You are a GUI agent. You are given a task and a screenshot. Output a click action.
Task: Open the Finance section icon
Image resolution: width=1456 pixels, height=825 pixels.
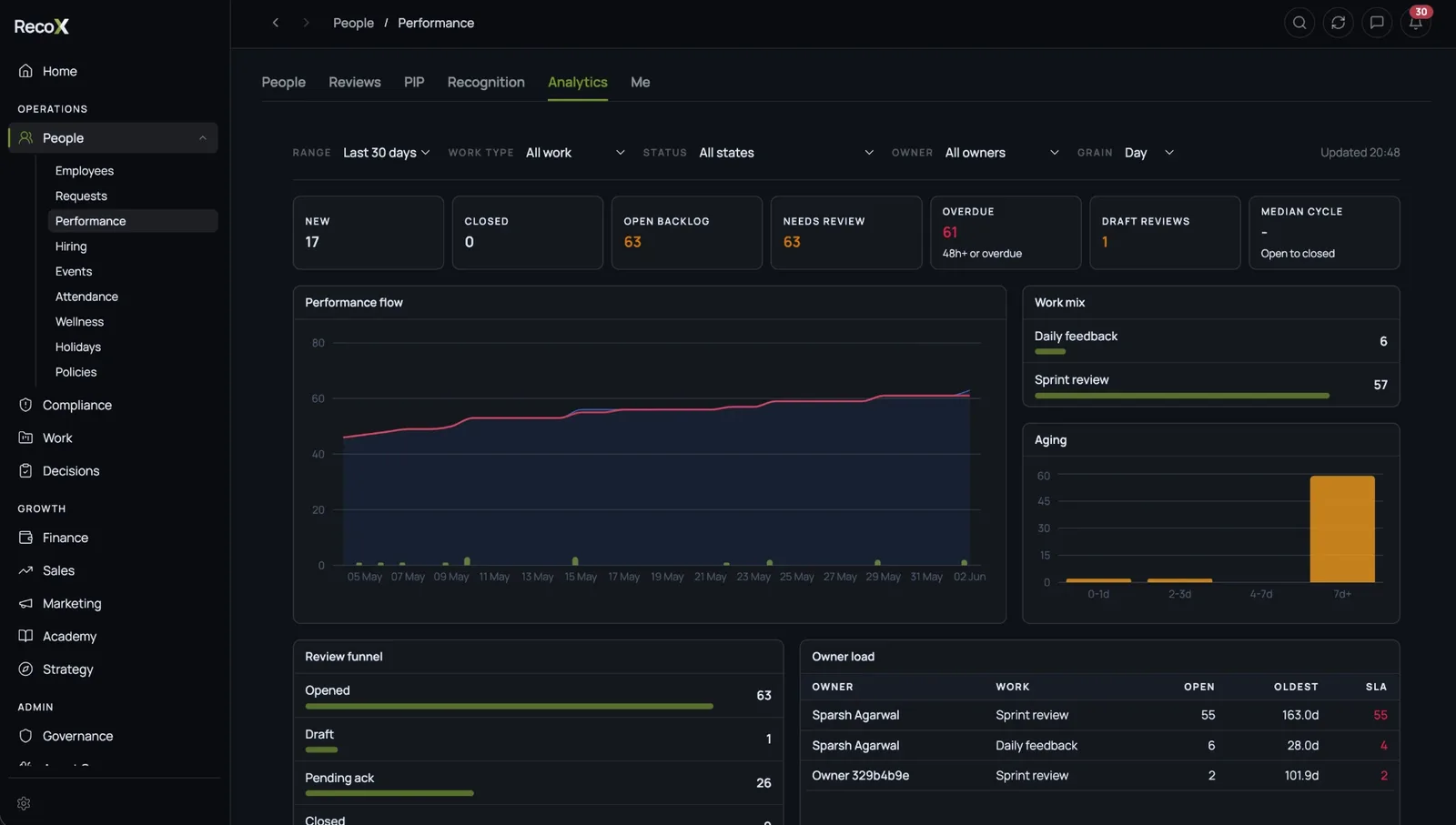click(x=25, y=538)
